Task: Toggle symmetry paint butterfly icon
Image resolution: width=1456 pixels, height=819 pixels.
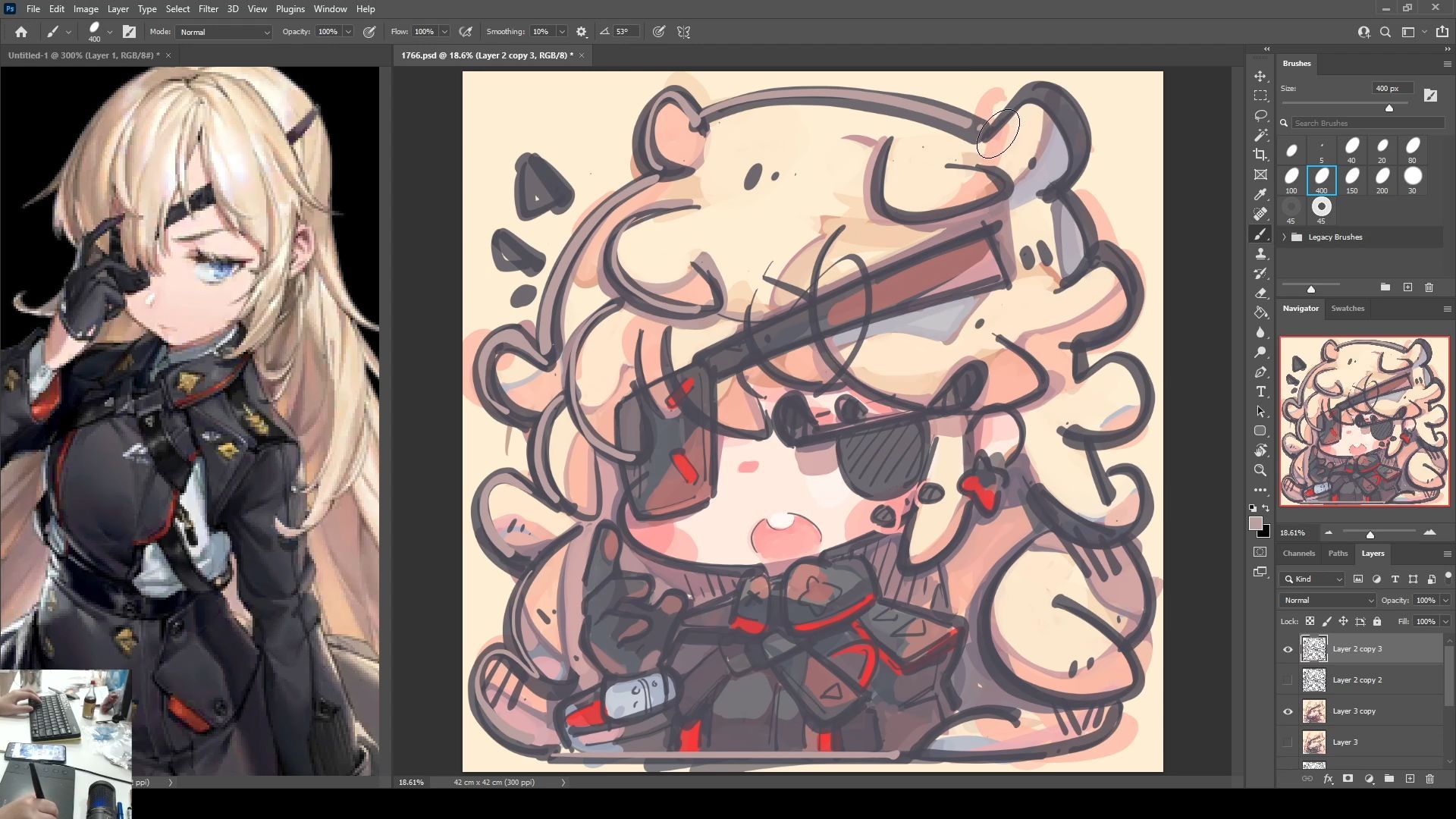Action: tap(684, 32)
